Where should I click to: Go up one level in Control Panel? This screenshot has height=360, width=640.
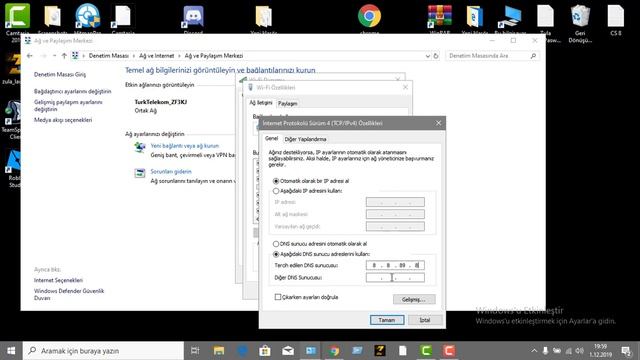coord(64,56)
